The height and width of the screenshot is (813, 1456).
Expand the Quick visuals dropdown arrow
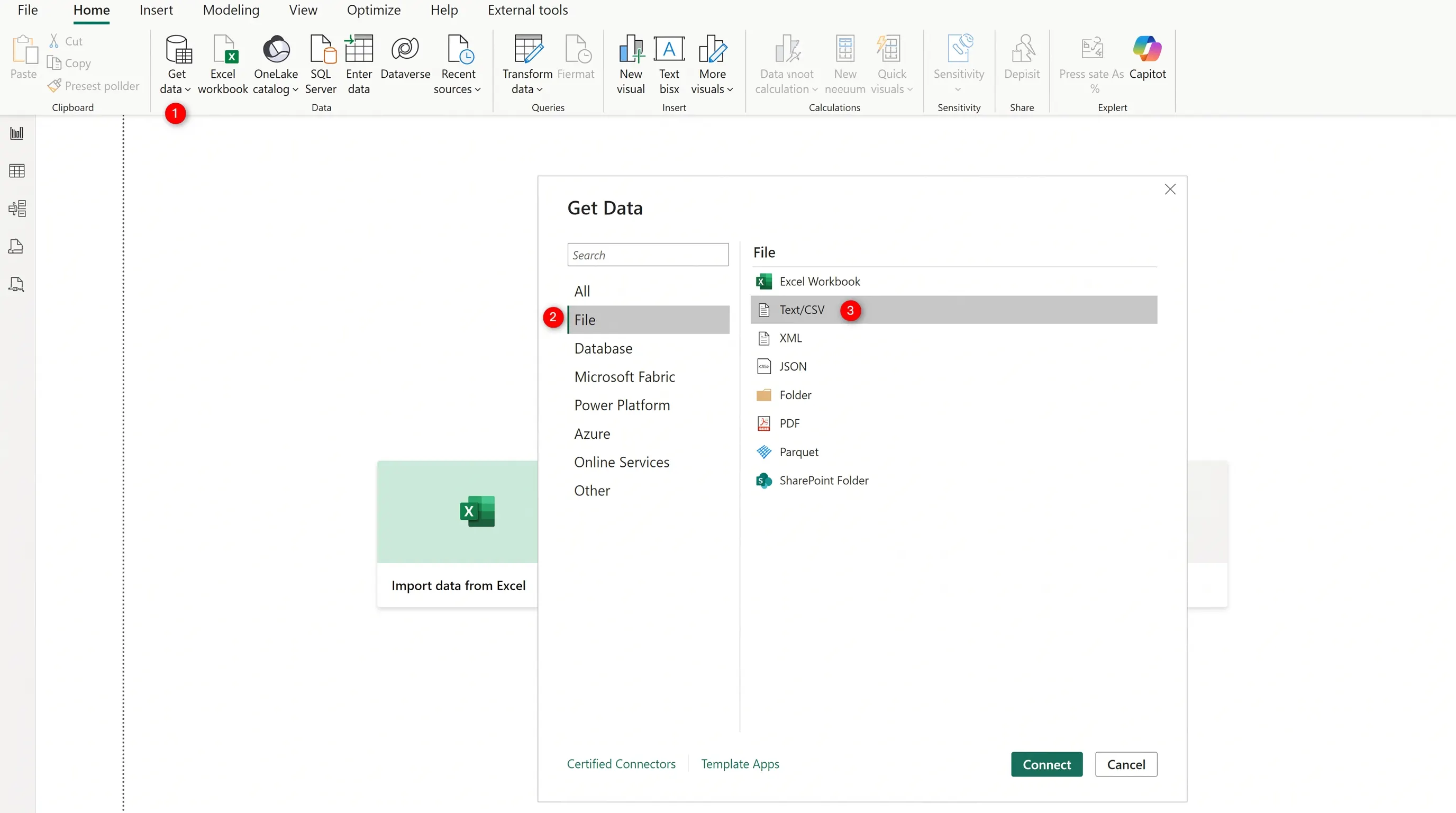pyautogui.click(x=910, y=89)
